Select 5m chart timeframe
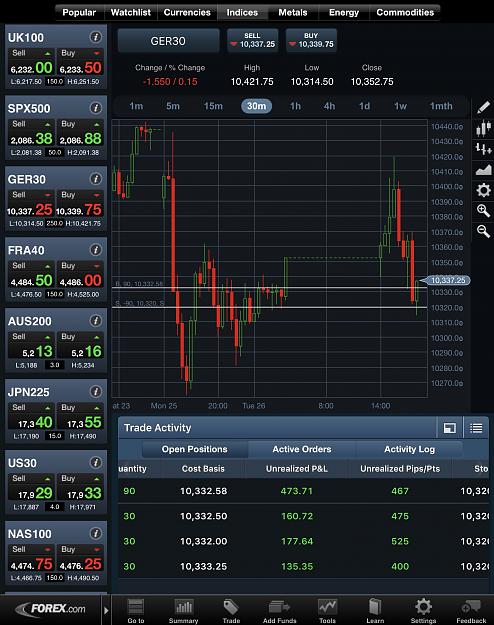Viewport: 494px width, 625px height. pos(173,106)
